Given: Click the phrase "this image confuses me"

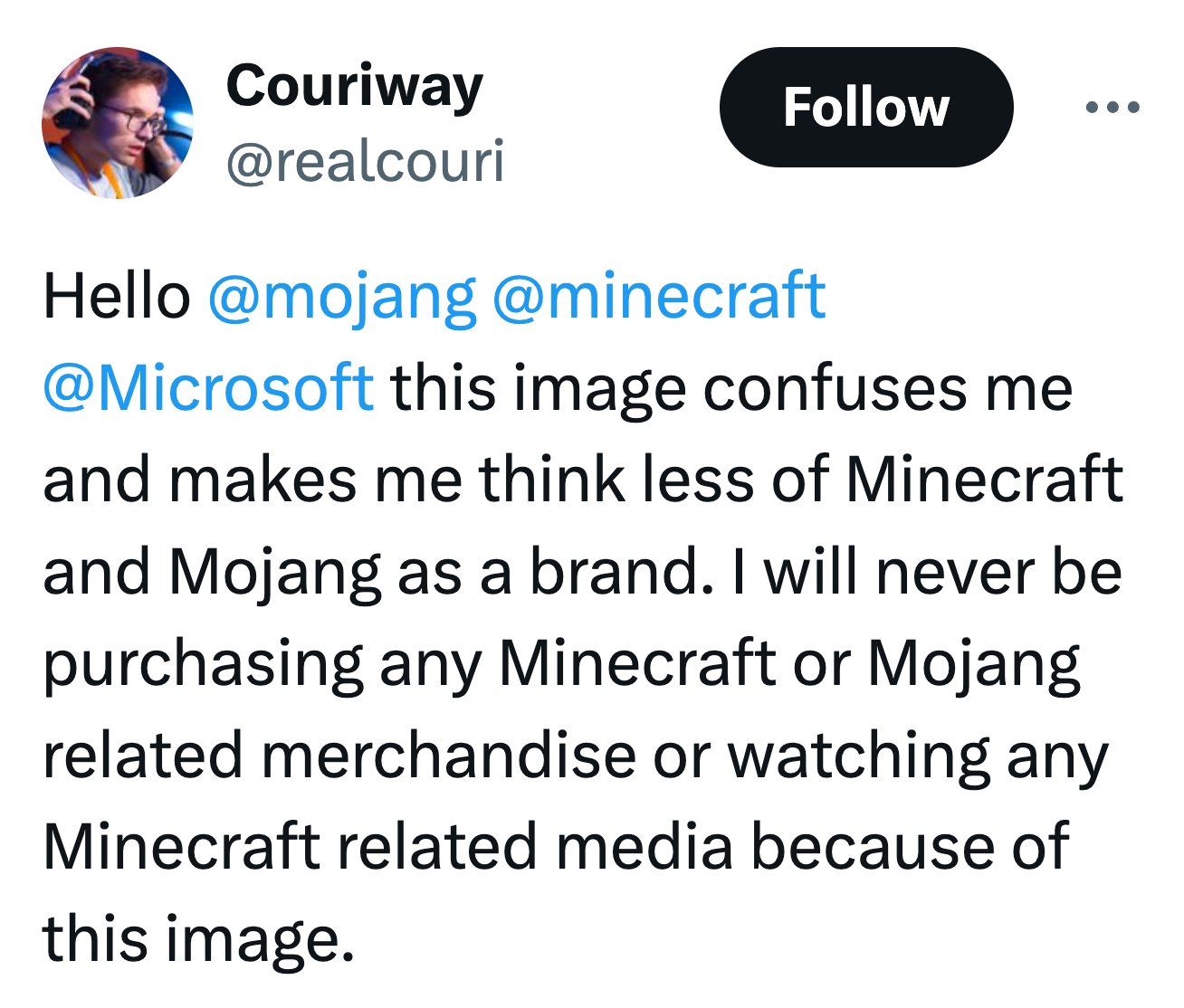Looking at the screenshot, I should point(731,388).
